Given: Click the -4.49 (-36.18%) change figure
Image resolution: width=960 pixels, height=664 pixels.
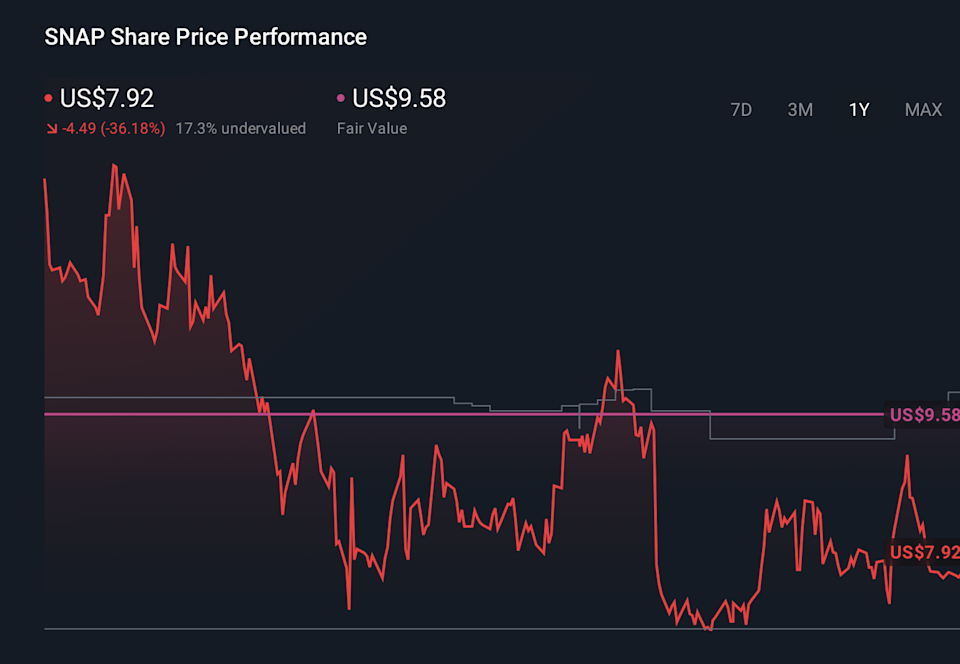Looking at the screenshot, I should 114,128.
